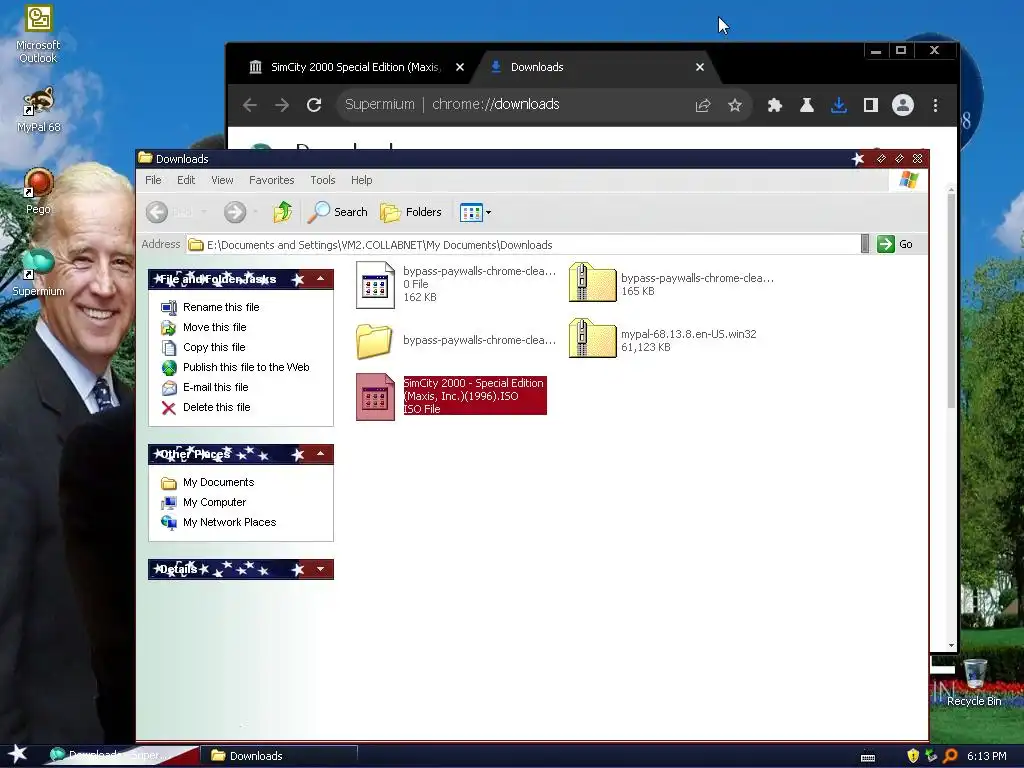Select bypass-paywalls 0 File 162 KB
1024x768 pixels.
tap(456, 284)
